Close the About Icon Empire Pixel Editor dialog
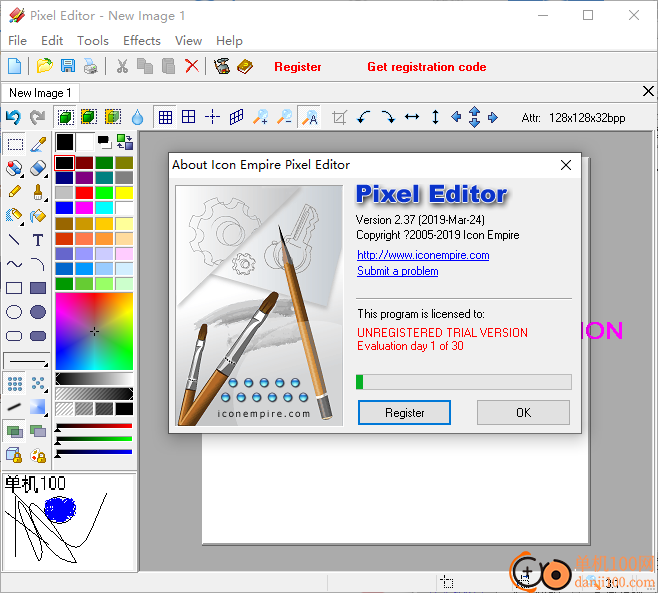Image resolution: width=658 pixels, height=593 pixels. (566, 165)
